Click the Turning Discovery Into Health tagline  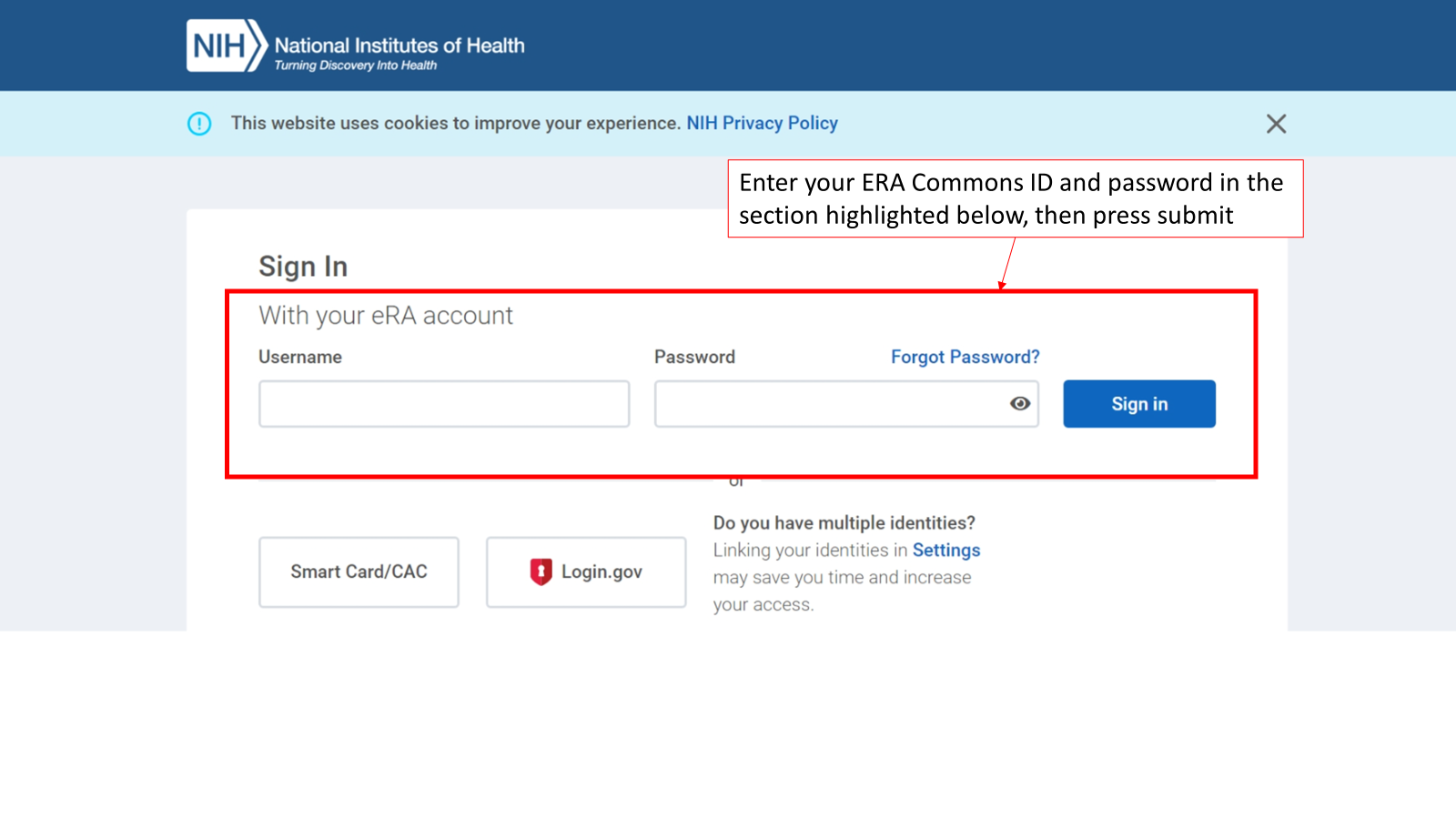pyautogui.click(x=356, y=66)
